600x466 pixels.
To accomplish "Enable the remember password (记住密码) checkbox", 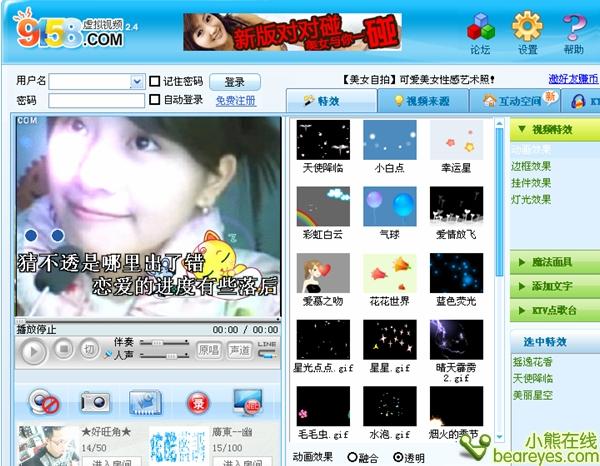I will (x=155, y=81).
